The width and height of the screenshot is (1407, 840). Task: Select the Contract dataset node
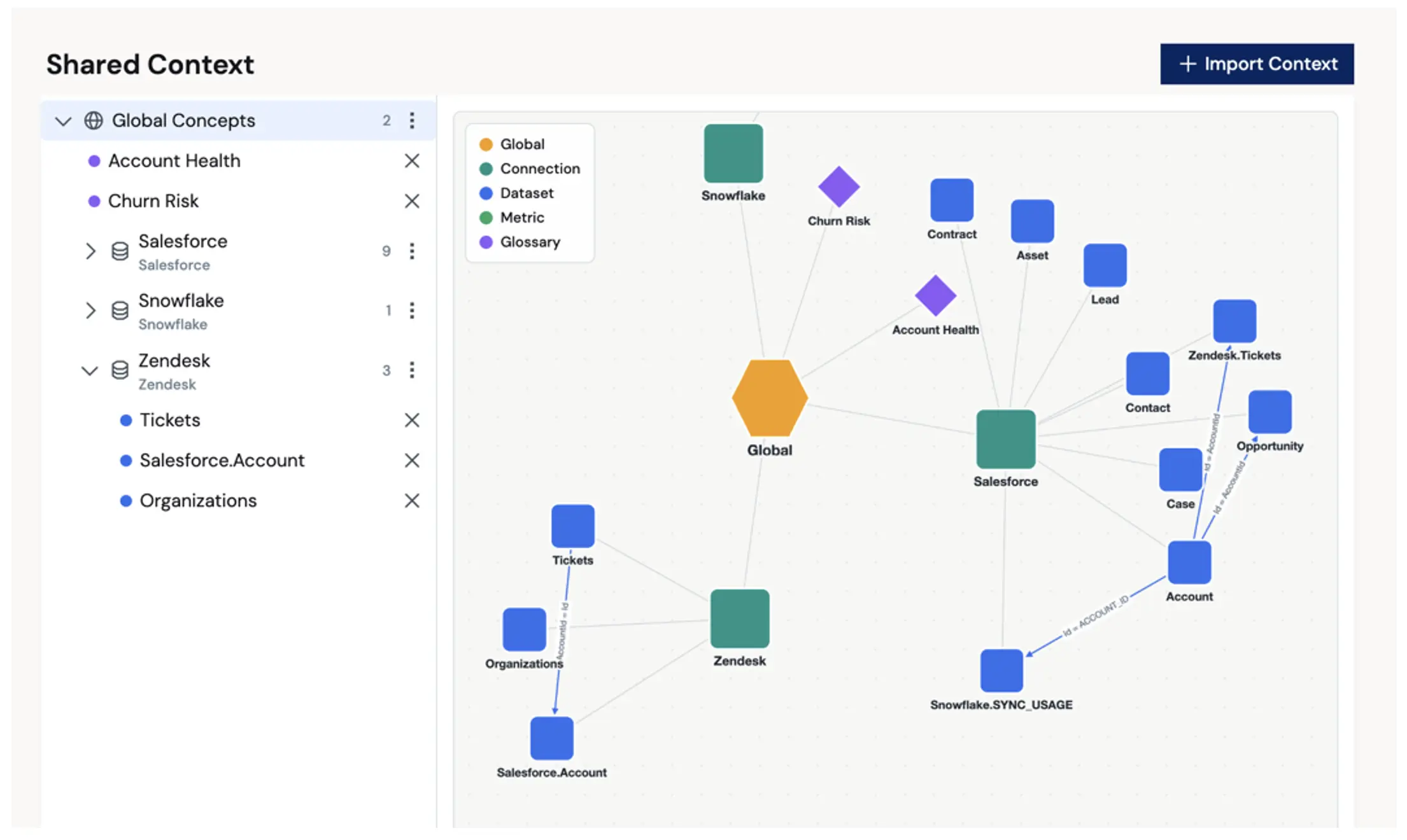click(x=952, y=200)
